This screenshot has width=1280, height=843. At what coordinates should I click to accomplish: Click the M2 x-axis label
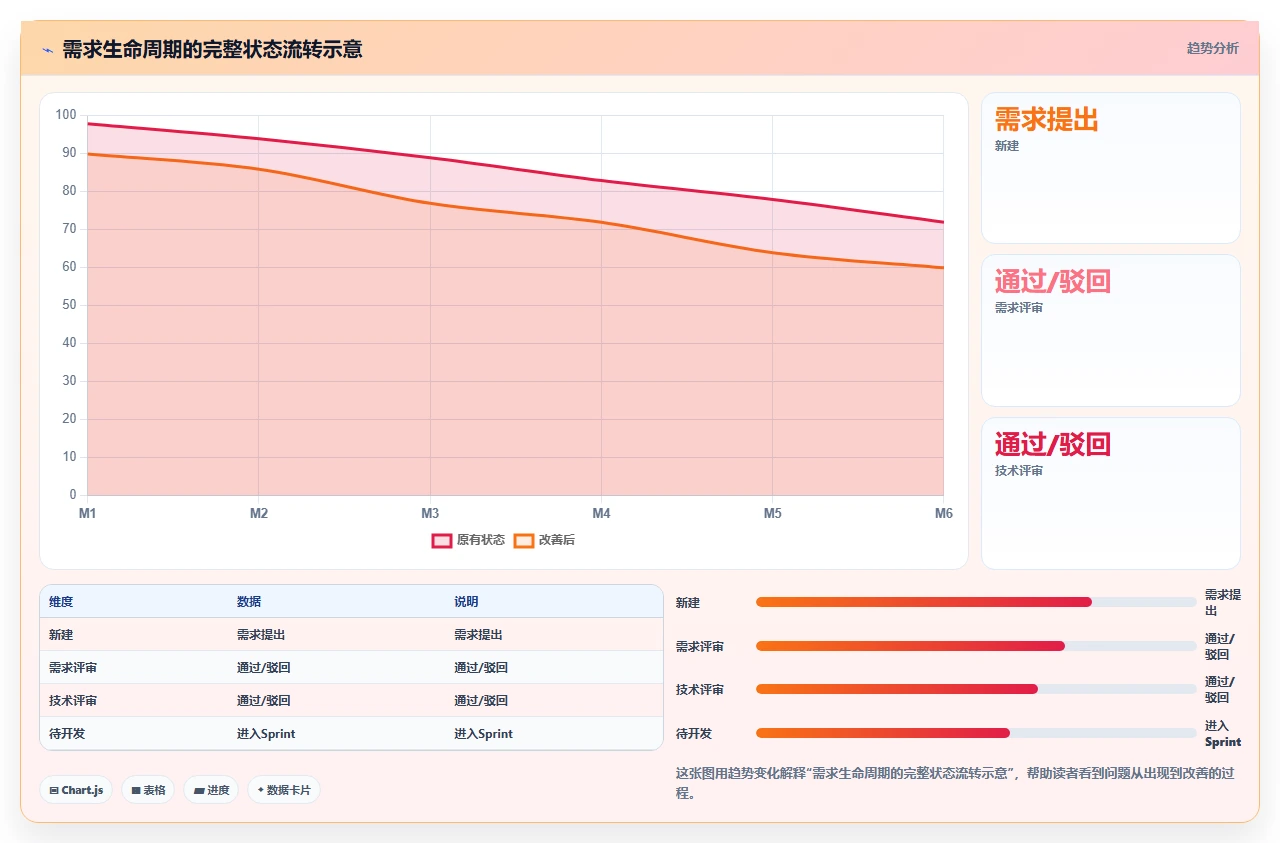coord(259,514)
